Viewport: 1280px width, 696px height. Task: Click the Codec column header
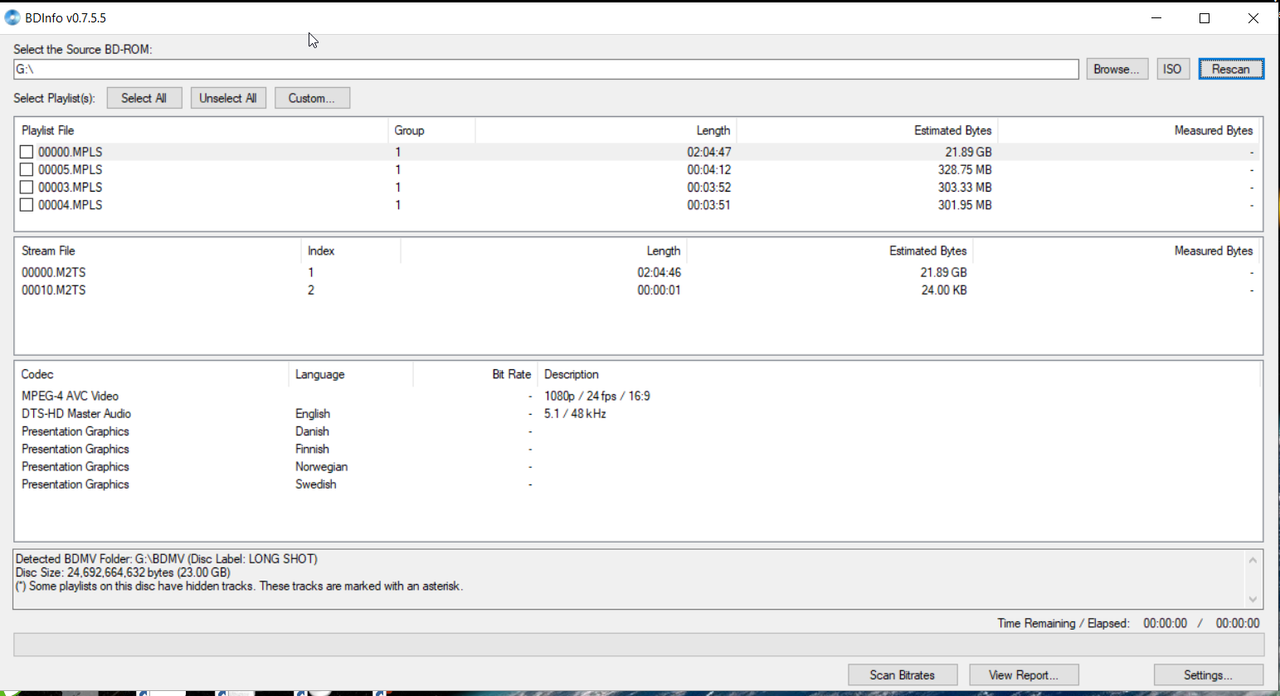[152, 374]
